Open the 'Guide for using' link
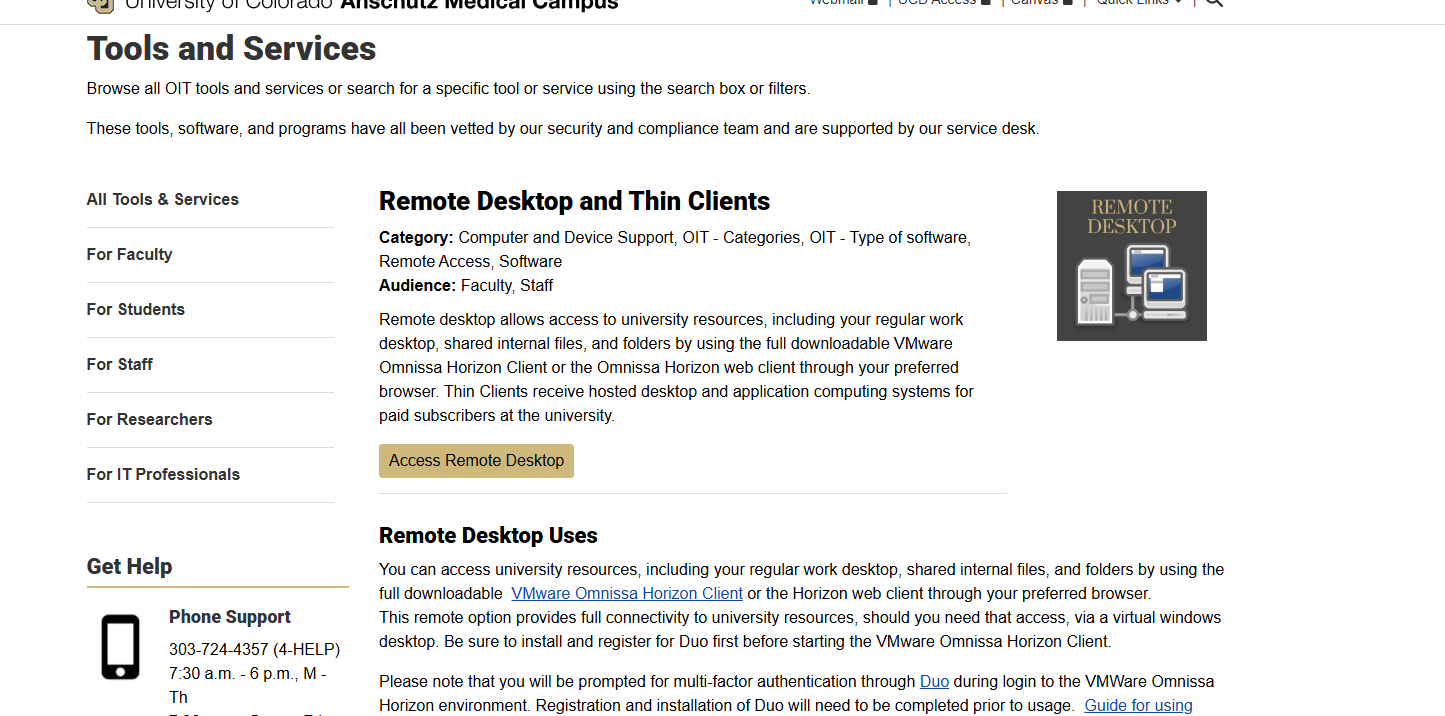 pos(1138,705)
